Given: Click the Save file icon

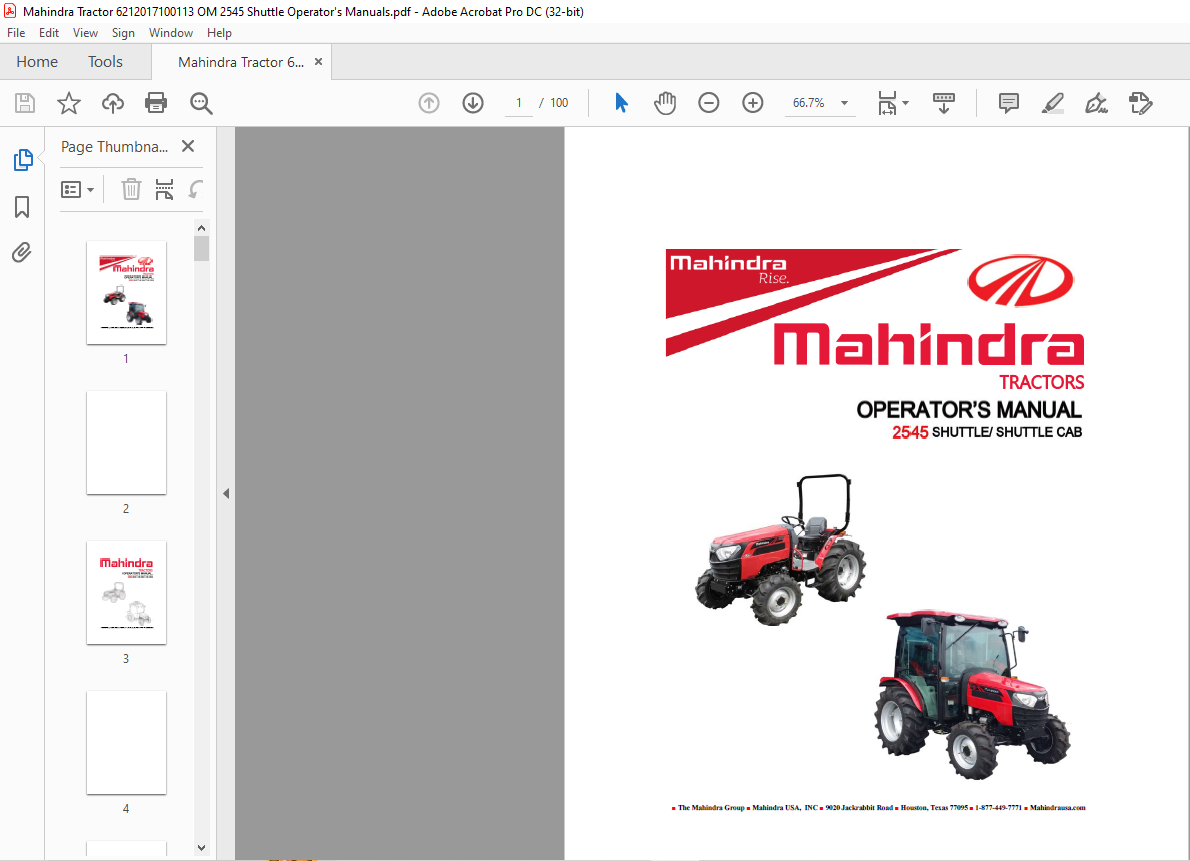Looking at the screenshot, I should click(25, 102).
